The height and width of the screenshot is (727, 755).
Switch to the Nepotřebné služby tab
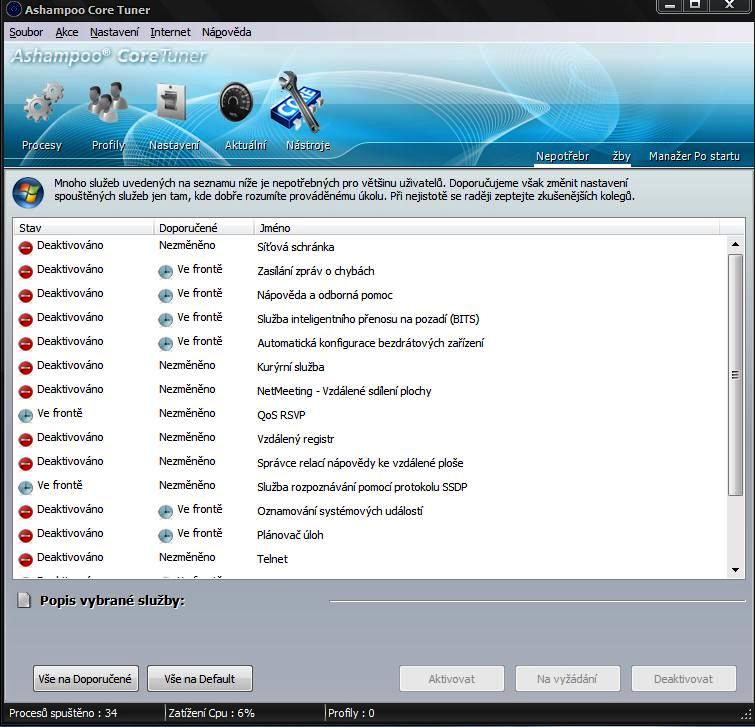coord(583,156)
